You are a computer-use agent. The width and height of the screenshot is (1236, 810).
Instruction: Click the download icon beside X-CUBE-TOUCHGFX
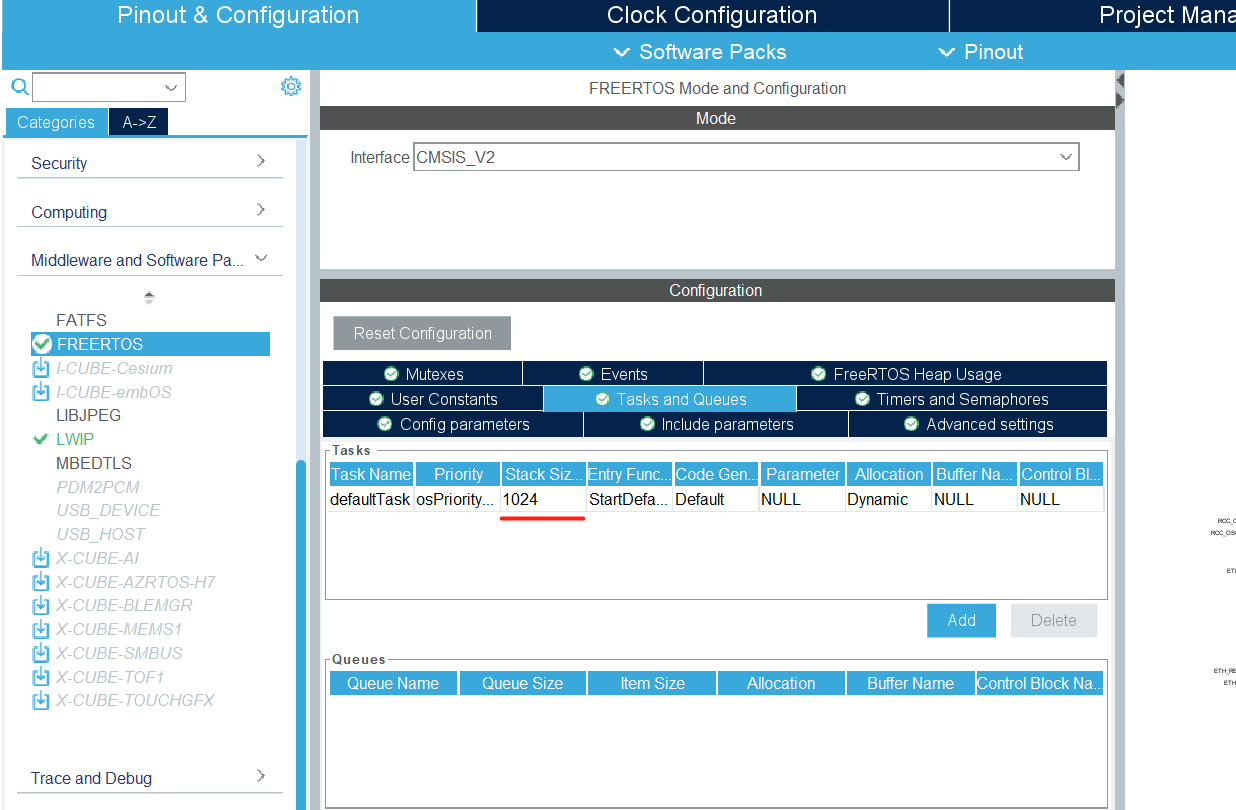coord(41,700)
